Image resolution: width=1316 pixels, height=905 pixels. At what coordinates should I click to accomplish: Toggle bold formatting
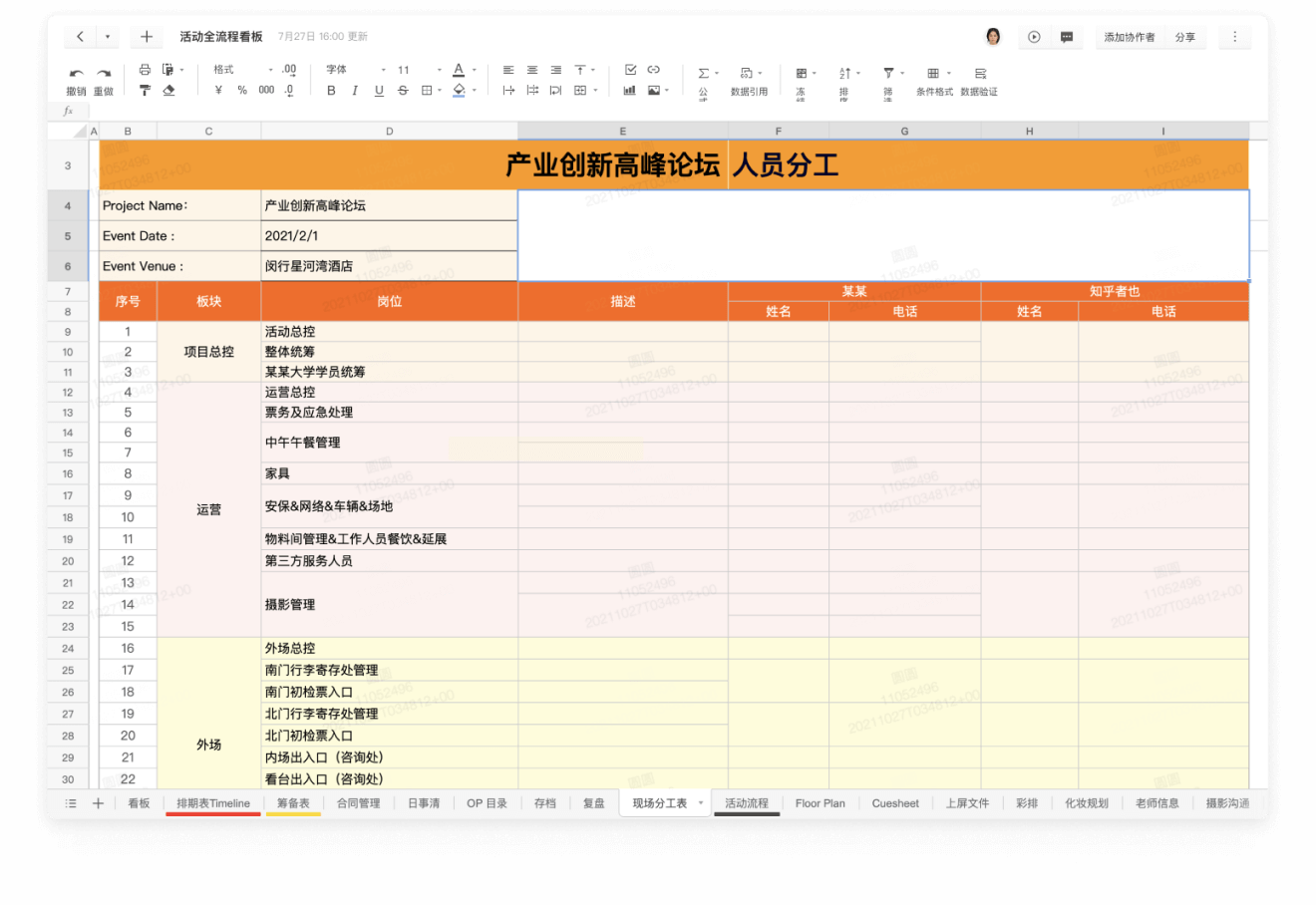[331, 90]
